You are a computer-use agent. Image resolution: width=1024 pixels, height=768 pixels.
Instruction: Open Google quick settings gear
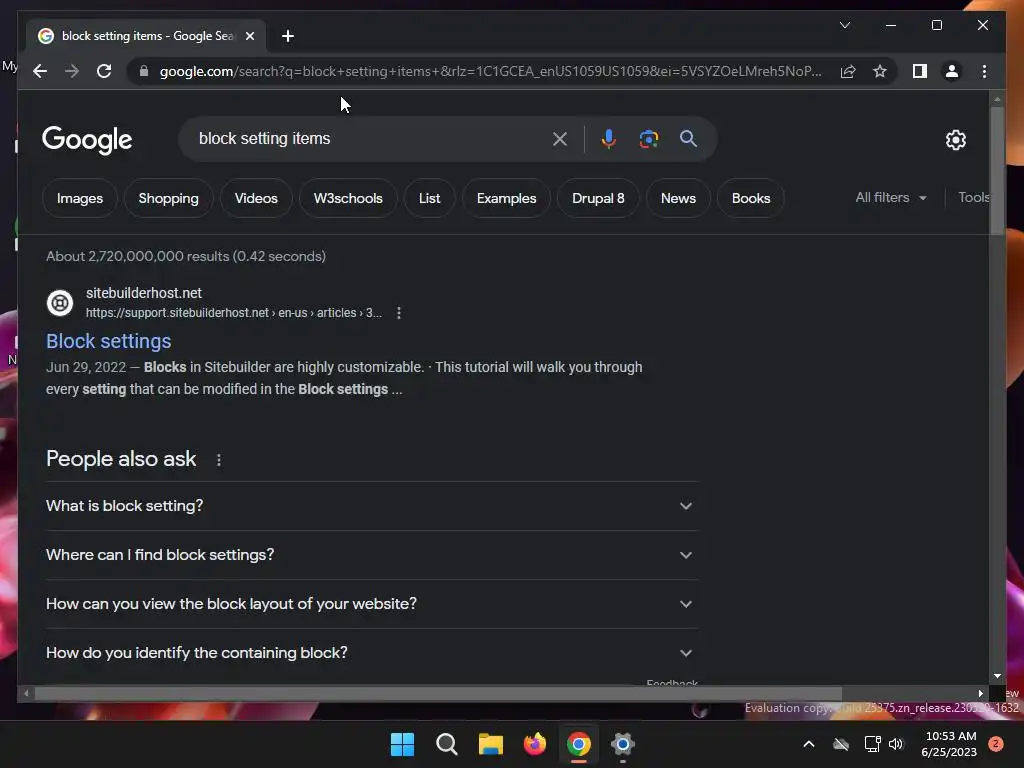pos(955,140)
